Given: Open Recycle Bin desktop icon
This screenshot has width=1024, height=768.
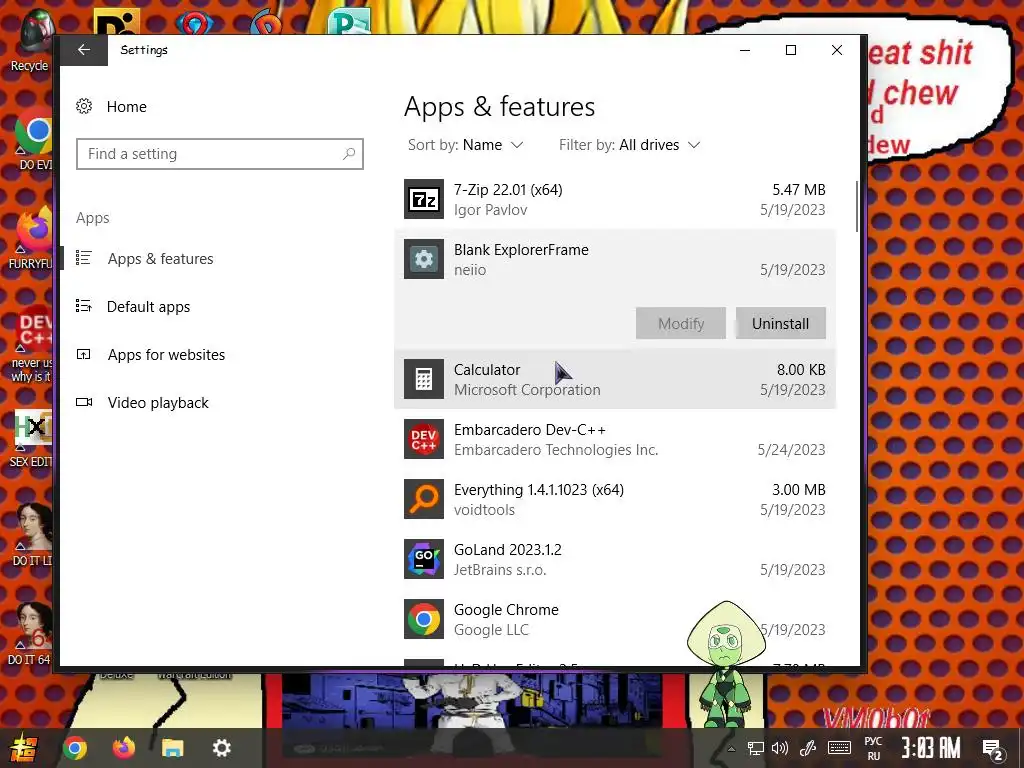Looking at the screenshot, I should pyautogui.click(x=31, y=40).
